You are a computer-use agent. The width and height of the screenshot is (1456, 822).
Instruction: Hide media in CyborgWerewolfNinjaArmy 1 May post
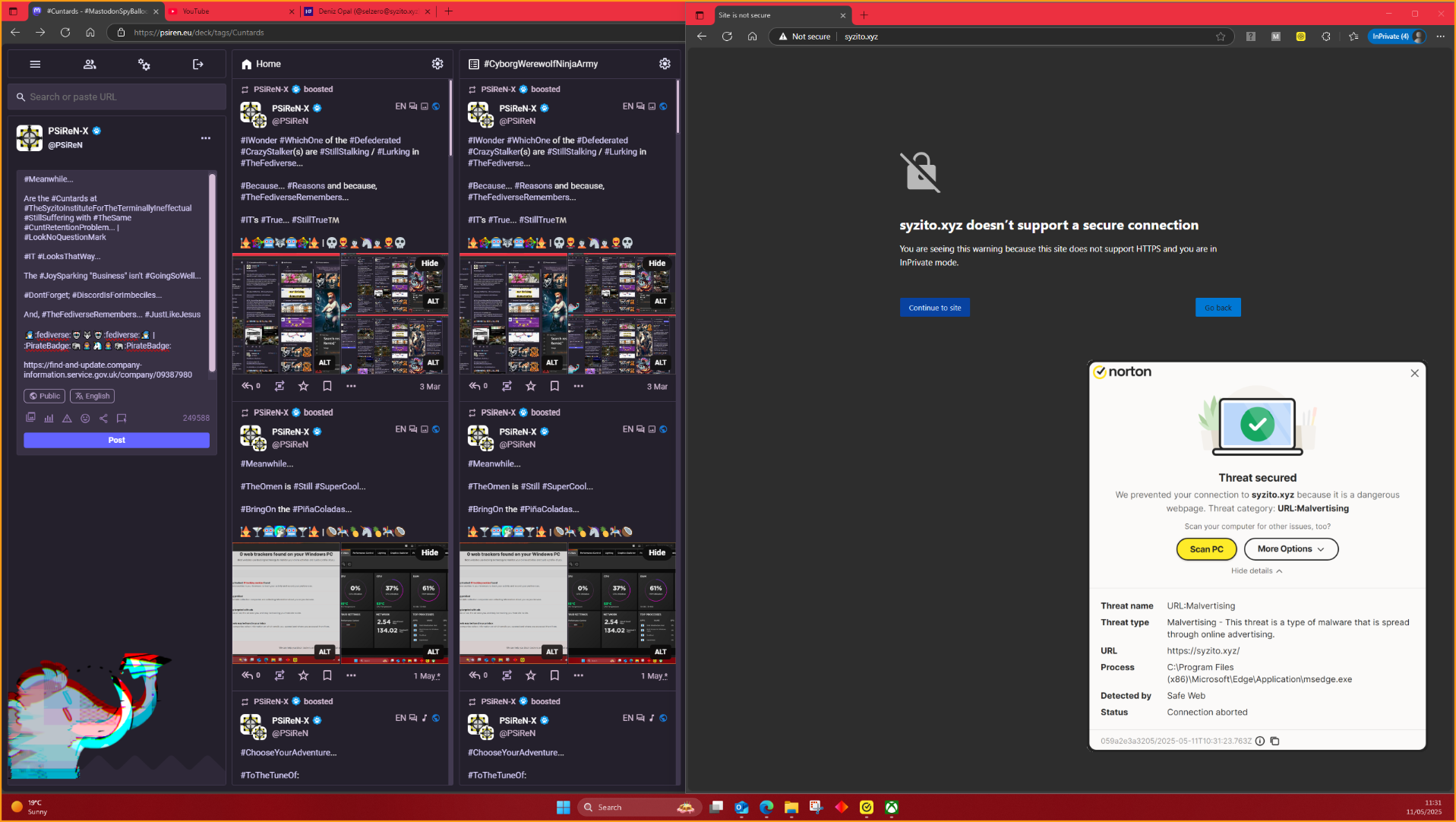pos(657,553)
